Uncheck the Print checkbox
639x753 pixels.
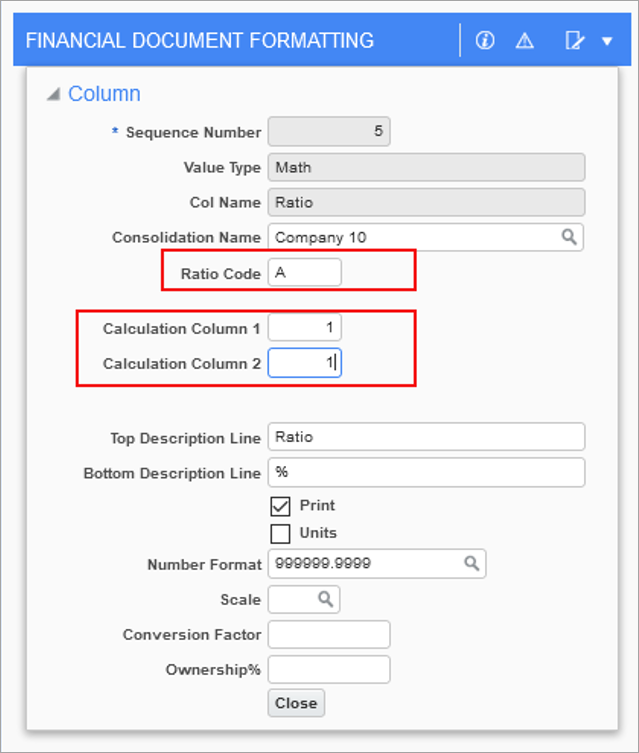click(x=280, y=506)
